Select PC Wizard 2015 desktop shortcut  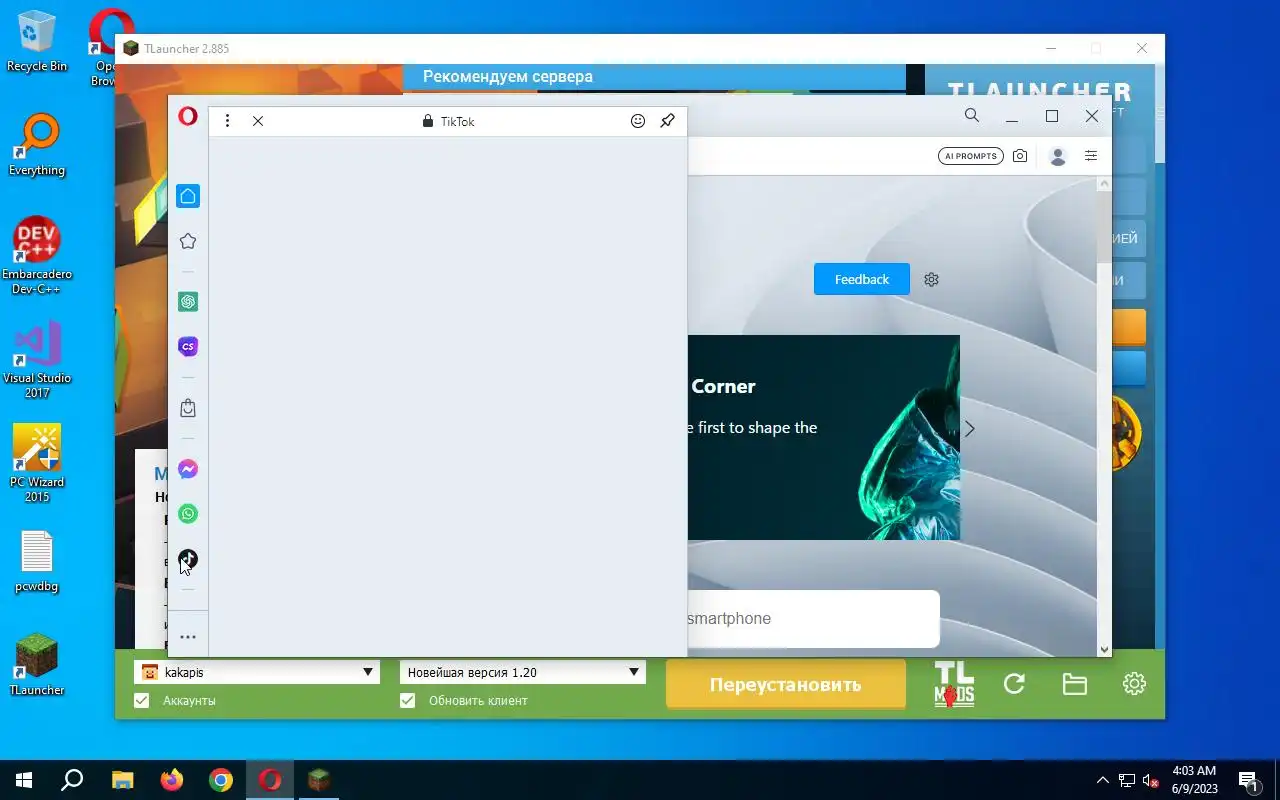[37, 464]
